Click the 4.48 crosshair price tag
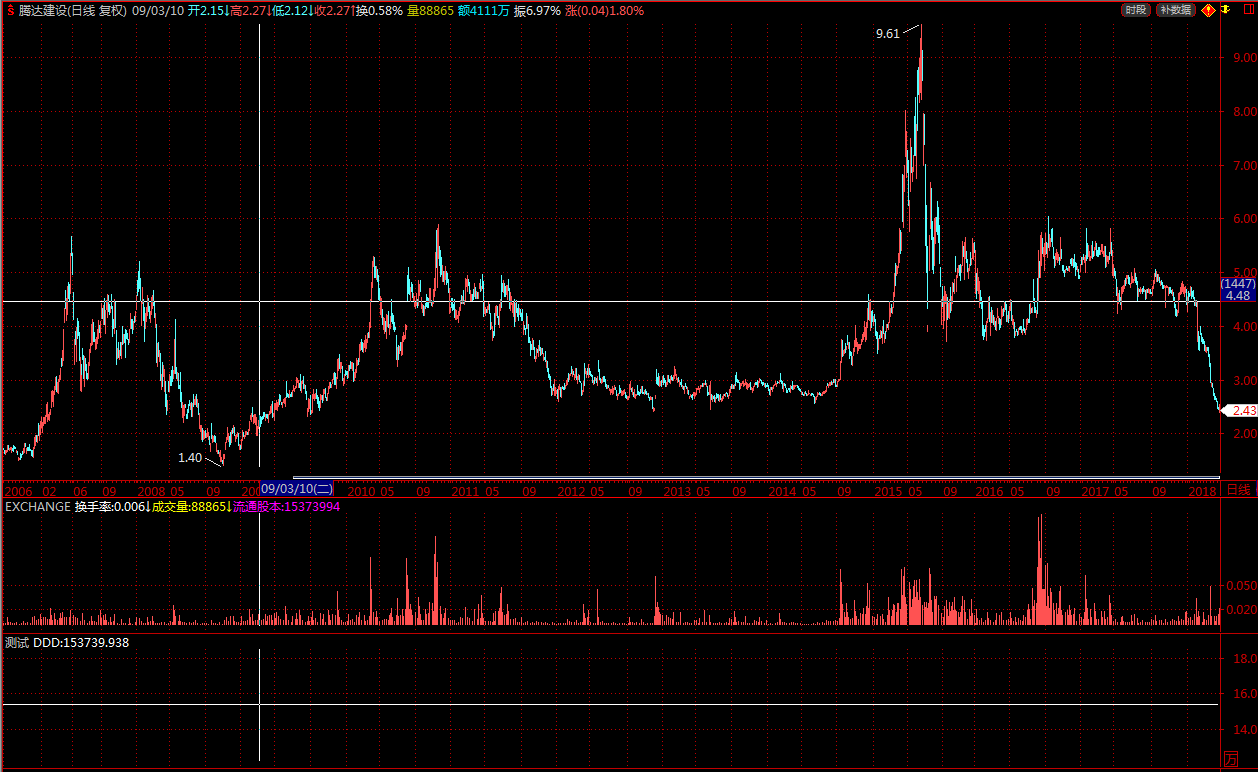Screen dimensions: 1258x772 [x=1237, y=296]
